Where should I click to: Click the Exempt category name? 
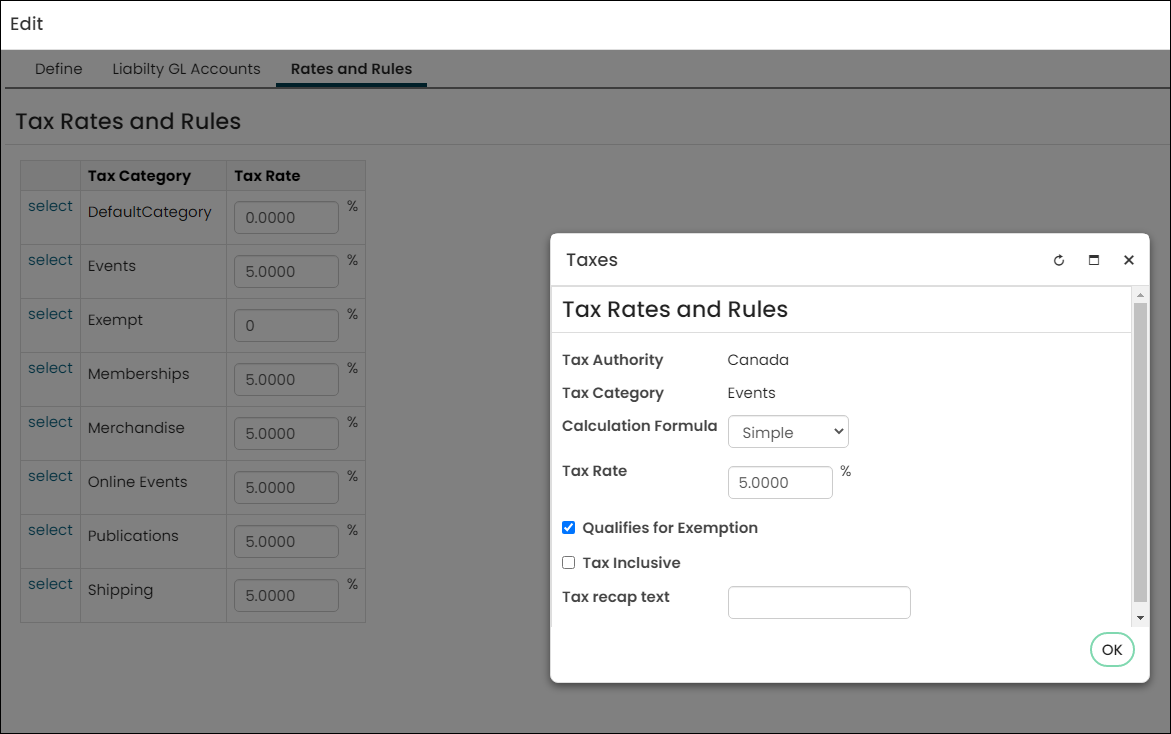[x=115, y=320]
